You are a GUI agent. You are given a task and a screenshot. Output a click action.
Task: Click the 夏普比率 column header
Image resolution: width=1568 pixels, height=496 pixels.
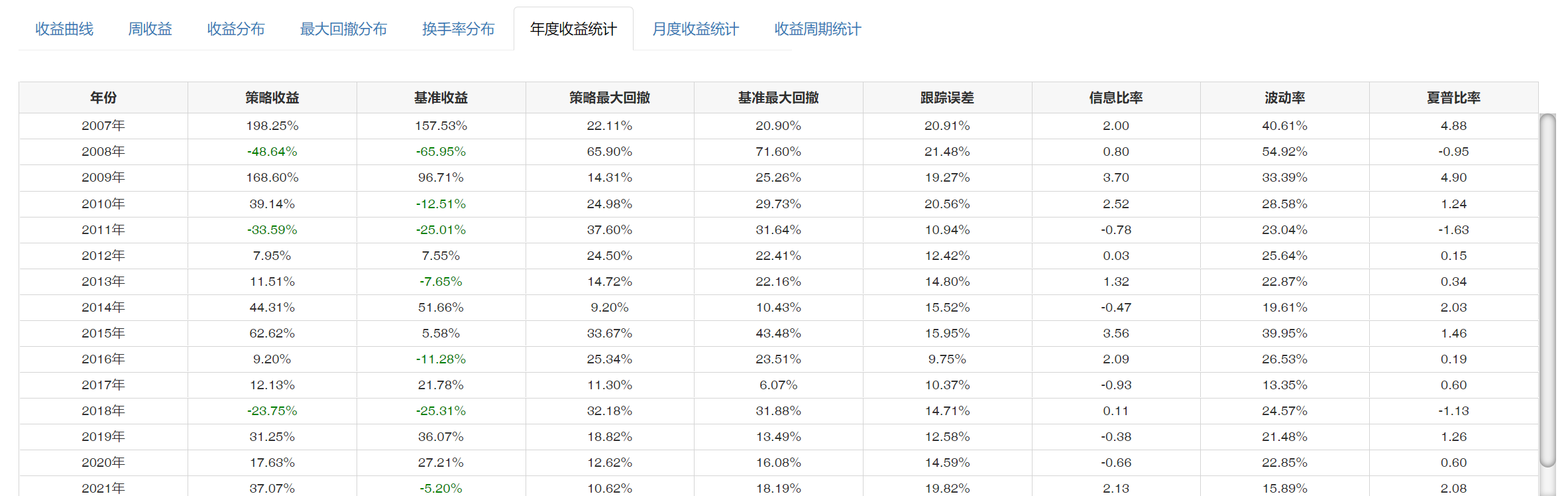pos(1453,98)
